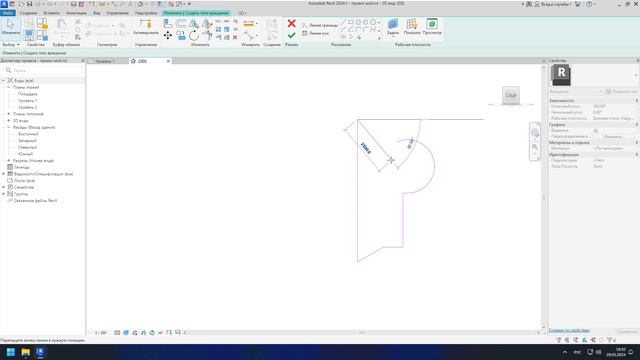Open the Select panel dropdown
Viewport: 640px width, 360px height.
click(x=11, y=44)
